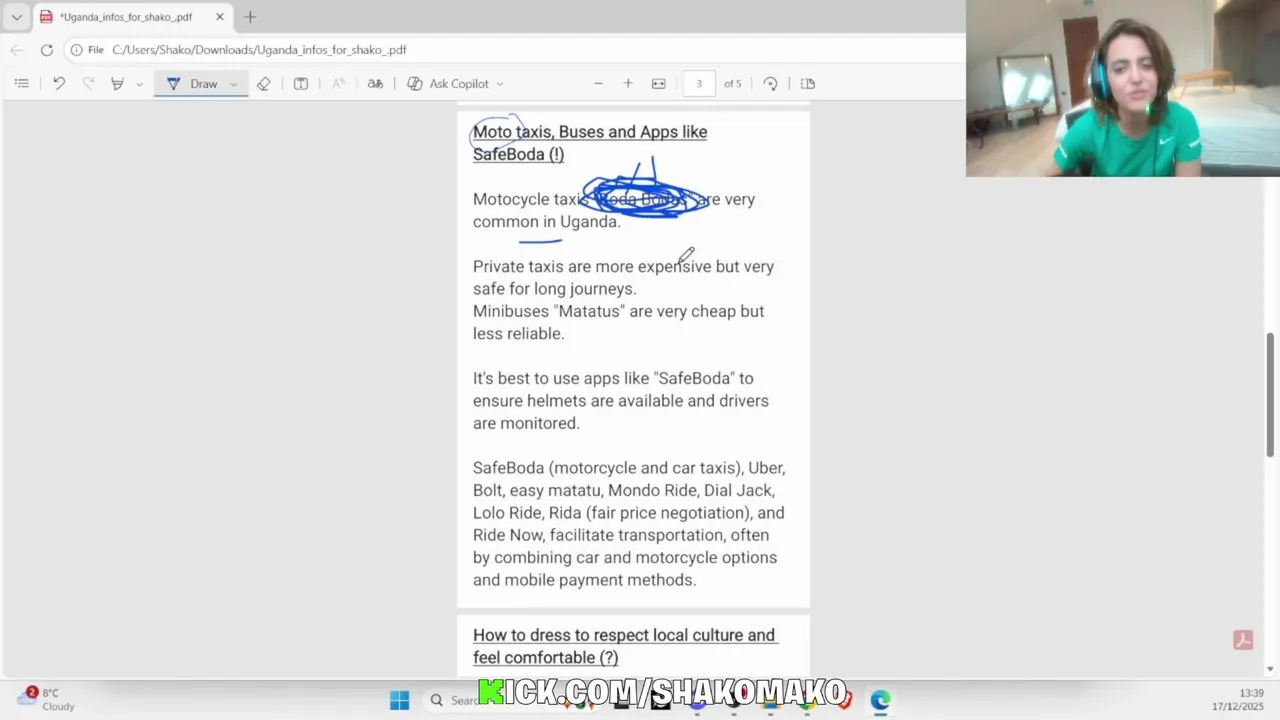Rotate the PDF page
The height and width of the screenshot is (720, 1280).
coord(770,84)
